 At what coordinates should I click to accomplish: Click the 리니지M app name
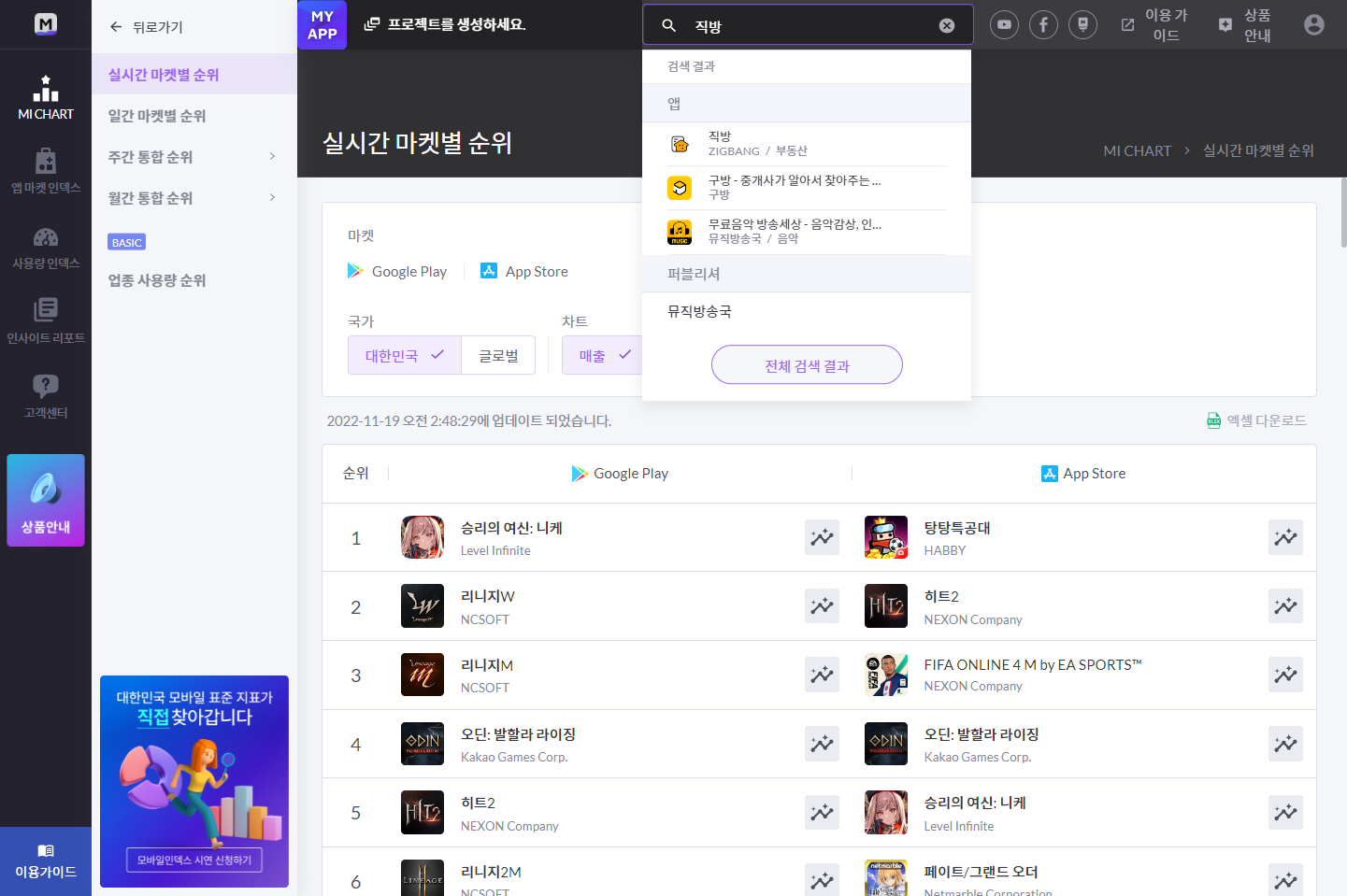point(487,665)
